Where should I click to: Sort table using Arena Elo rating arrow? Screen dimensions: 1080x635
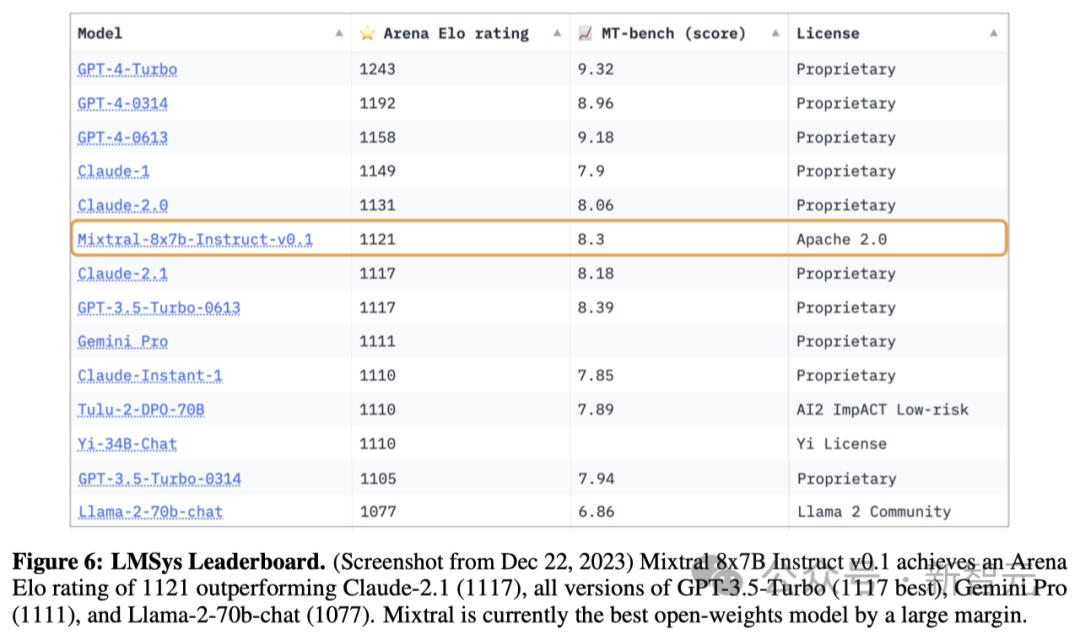557,33
